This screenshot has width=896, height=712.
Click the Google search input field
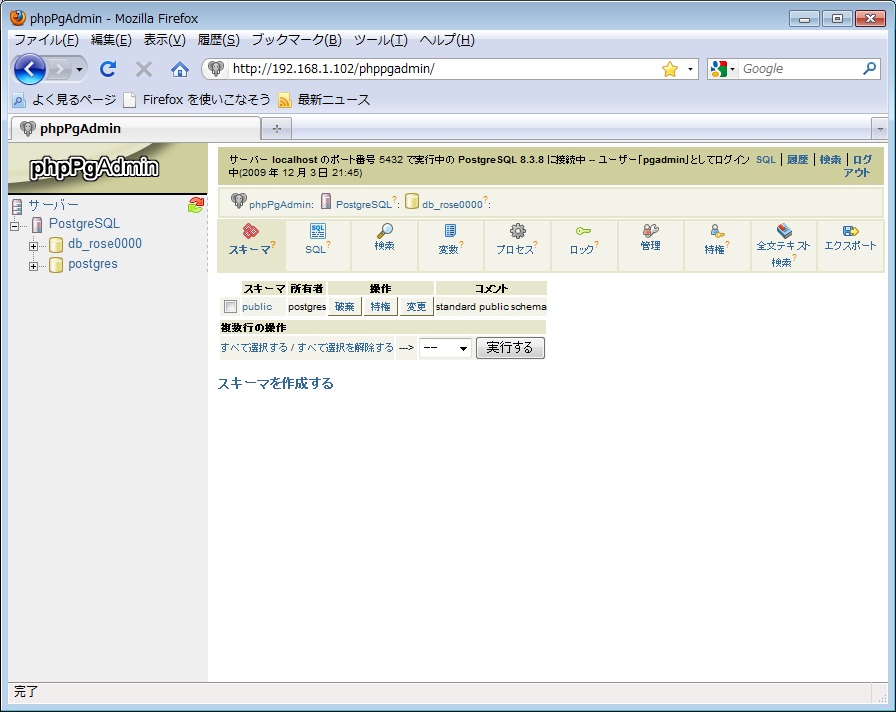point(800,69)
